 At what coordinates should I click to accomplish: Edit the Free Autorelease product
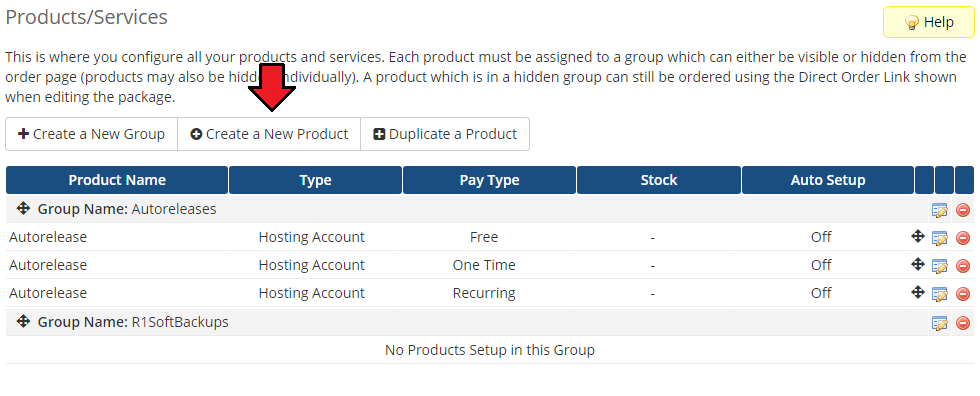pyautogui.click(x=939, y=238)
